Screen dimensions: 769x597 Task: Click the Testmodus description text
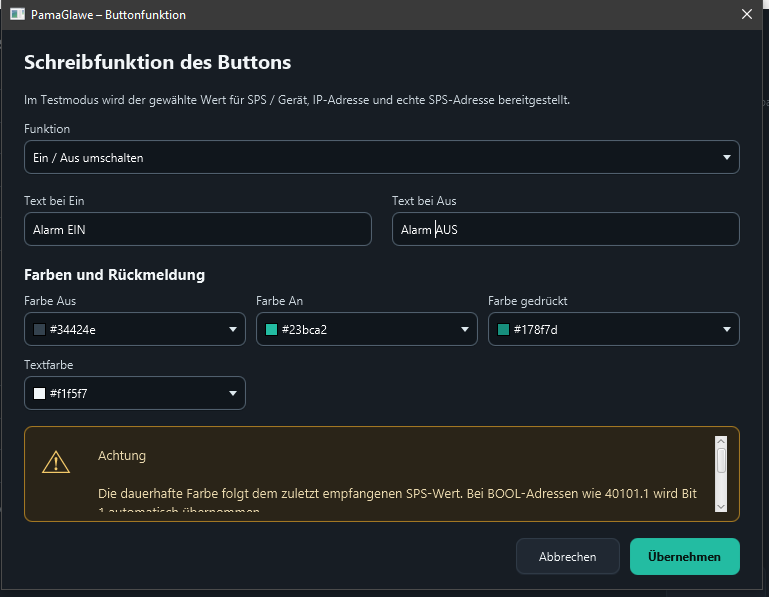(x=297, y=100)
